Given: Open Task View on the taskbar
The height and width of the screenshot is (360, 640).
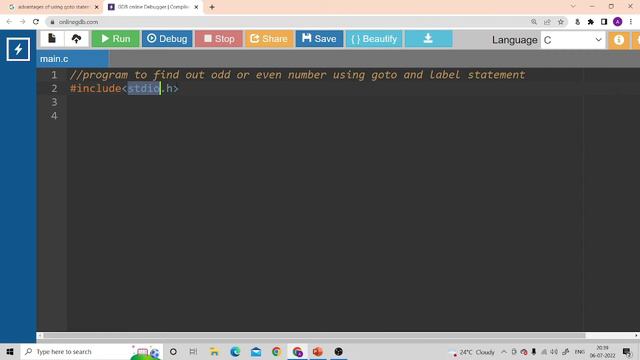Looking at the screenshot, I should click(x=193, y=351).
